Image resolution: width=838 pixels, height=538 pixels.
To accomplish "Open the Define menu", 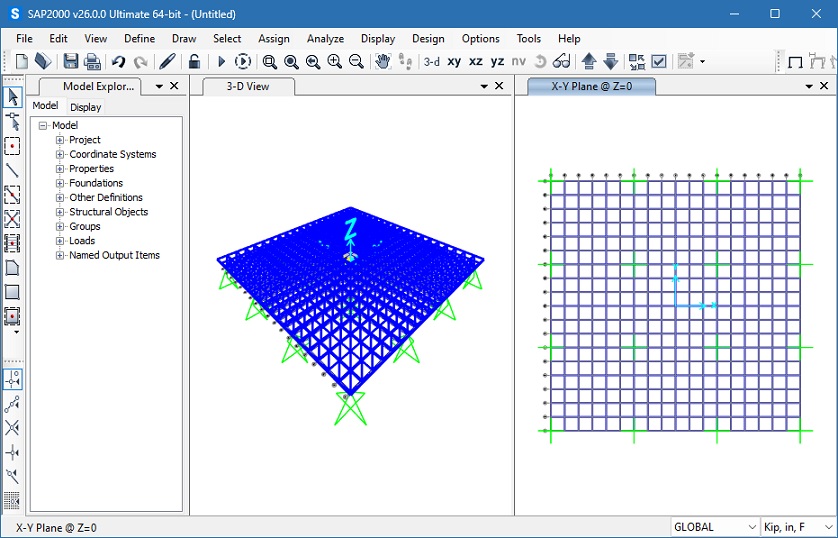I will point(139,38).
